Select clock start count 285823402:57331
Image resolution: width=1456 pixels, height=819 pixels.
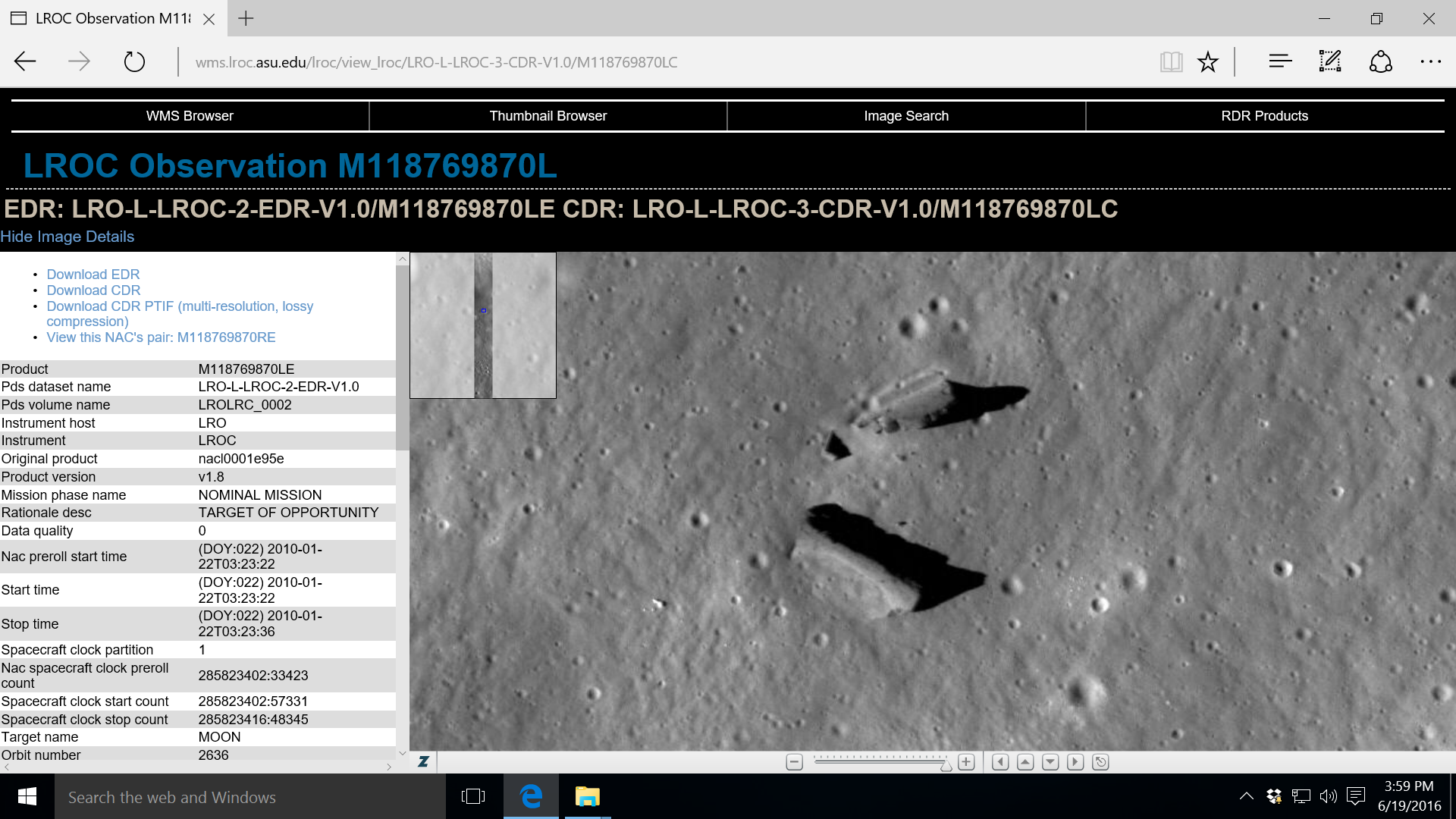tap(253, 701)
